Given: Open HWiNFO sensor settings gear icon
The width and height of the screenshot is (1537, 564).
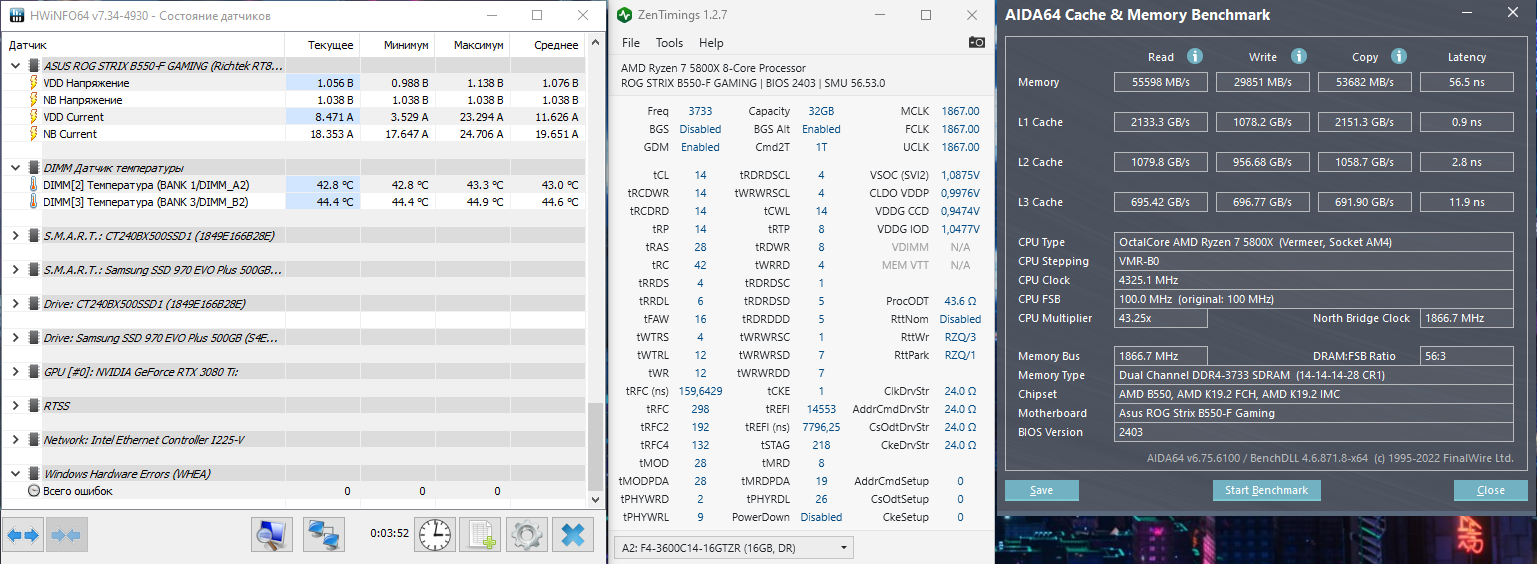Looking at the screenshot, I should pyautogui.click(x=527, y=535).
